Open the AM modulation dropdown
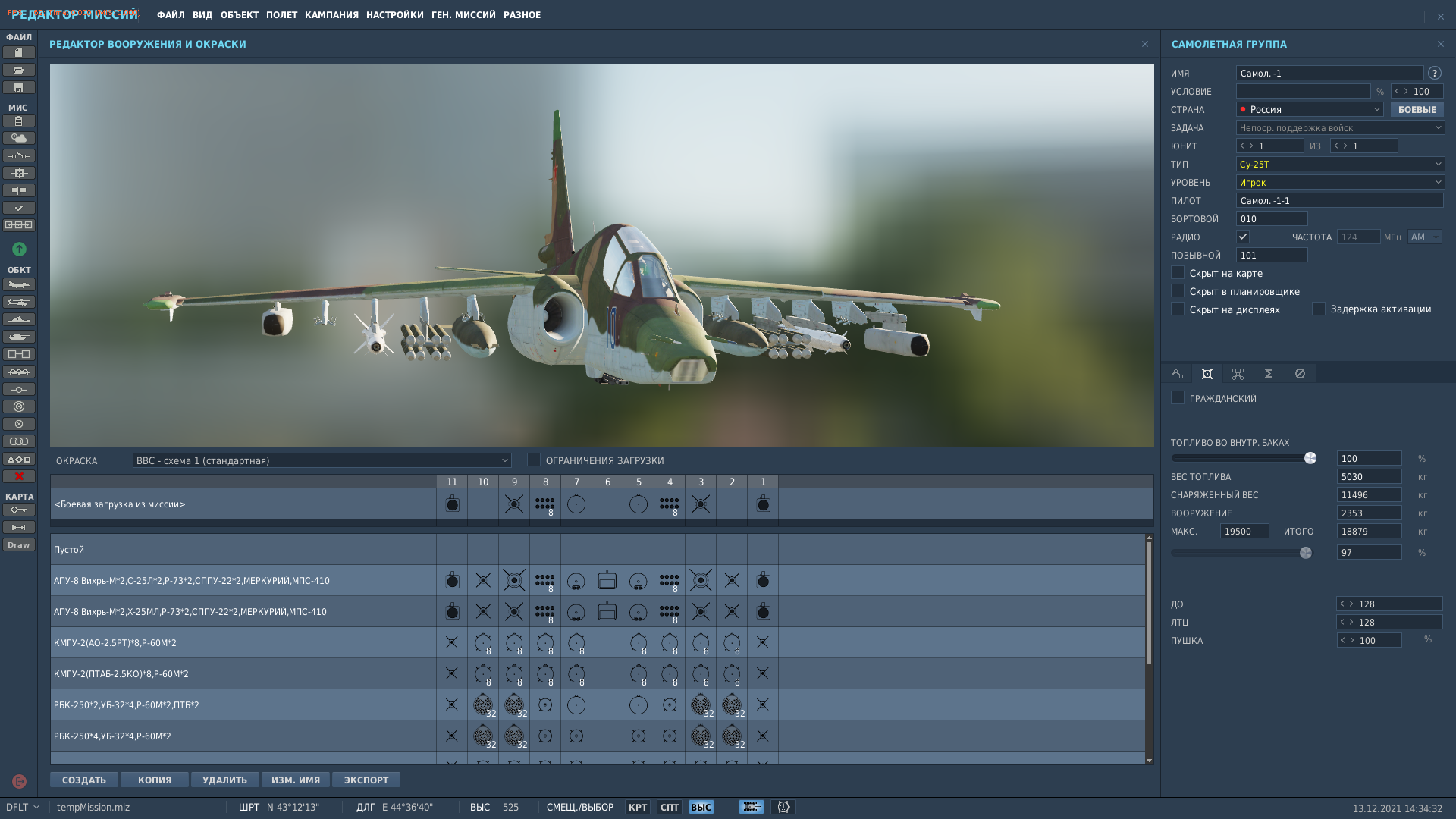Screen dimensions: 1456x819 click(x=1425, y=237)
